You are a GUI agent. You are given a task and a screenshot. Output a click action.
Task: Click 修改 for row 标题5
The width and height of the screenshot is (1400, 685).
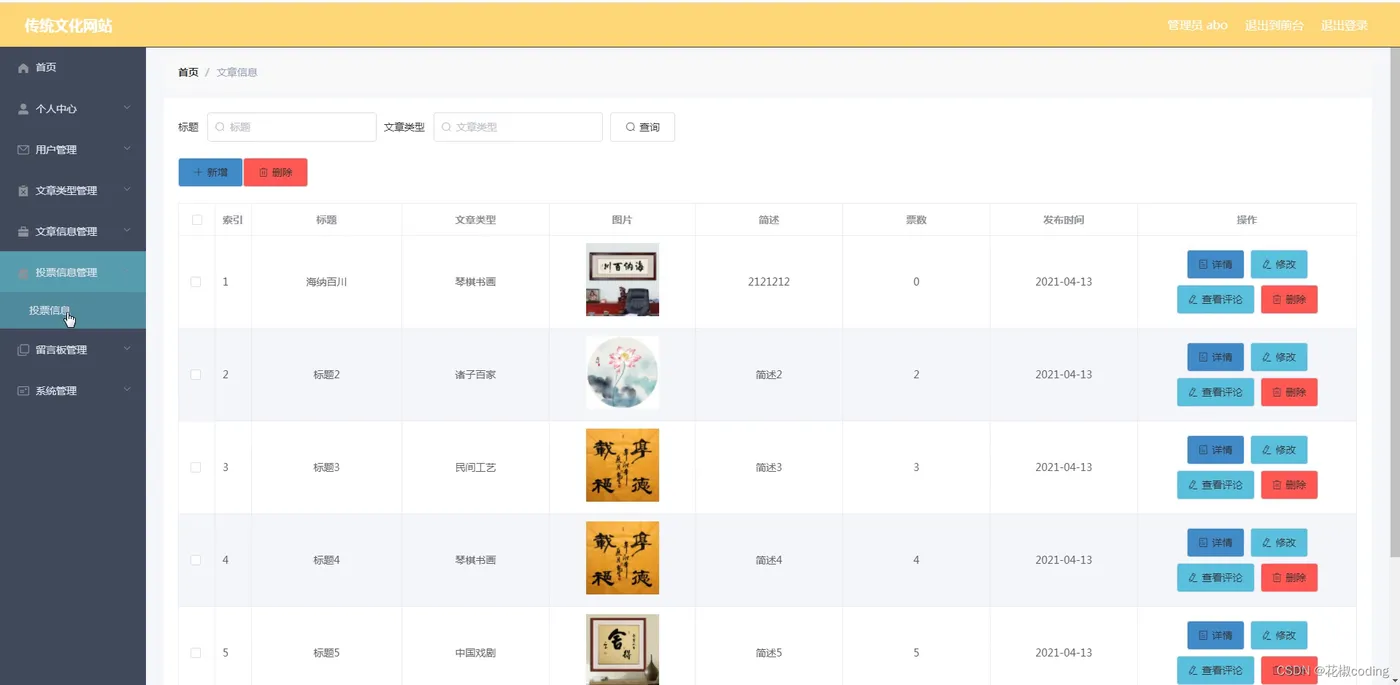pyautogui.click(x=1279, y=635)
